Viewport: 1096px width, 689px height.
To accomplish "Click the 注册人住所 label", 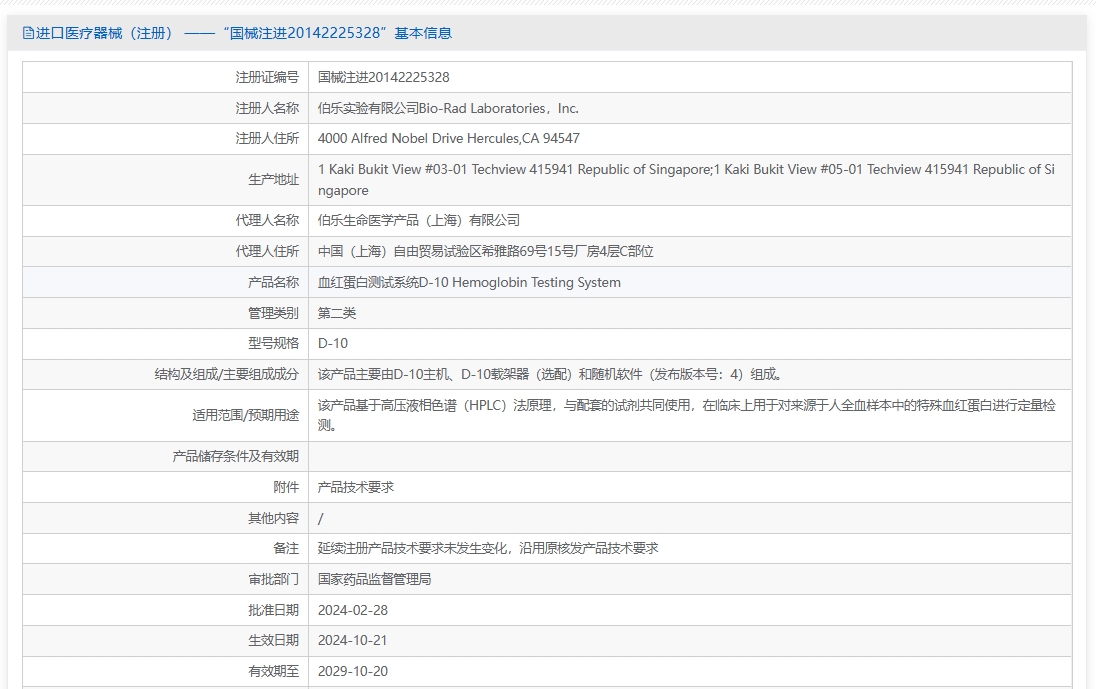I will 267,138.
